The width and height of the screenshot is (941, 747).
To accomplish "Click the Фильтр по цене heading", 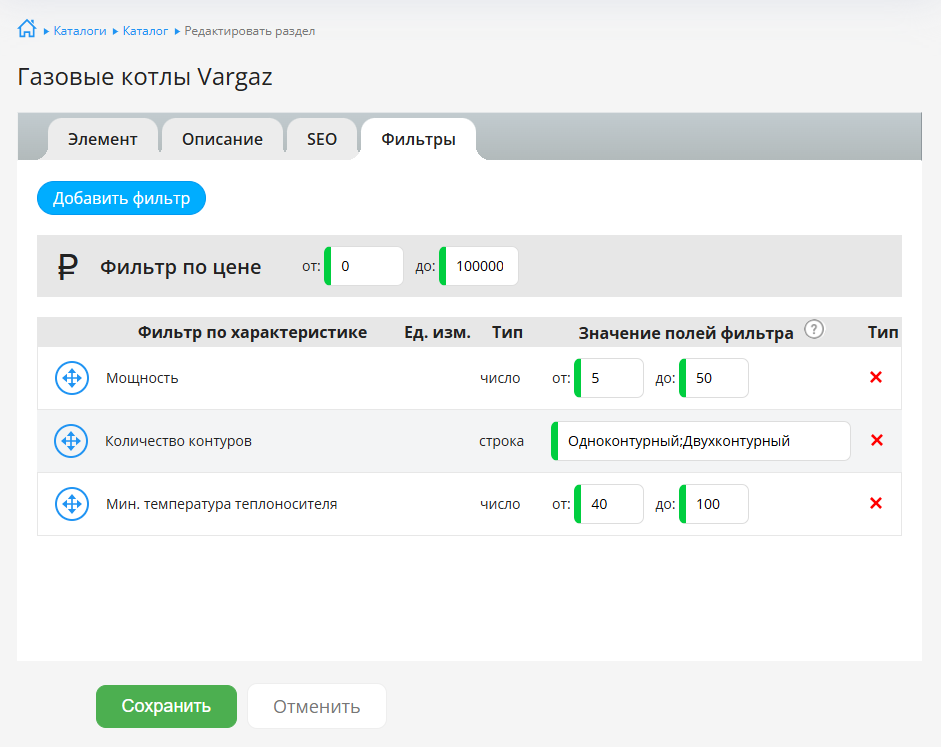I will coord(181,267).
